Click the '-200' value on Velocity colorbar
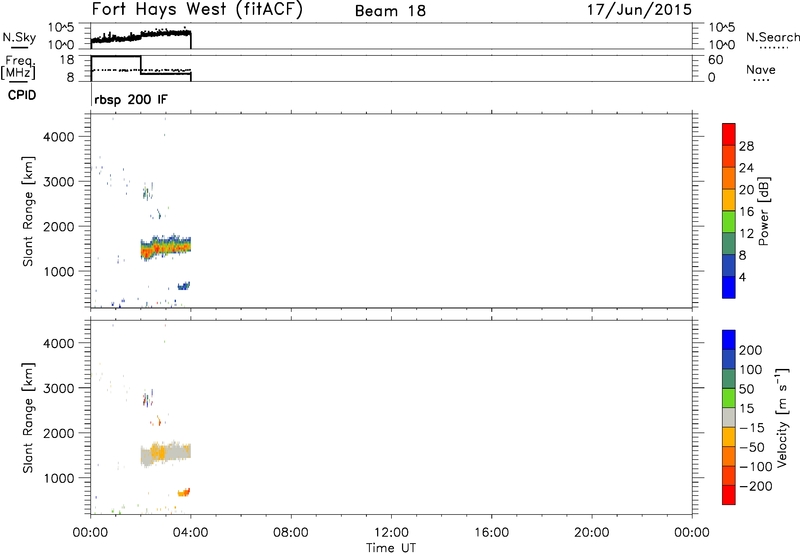Viewport: 800px width, 554px height. tap(756, 486)
